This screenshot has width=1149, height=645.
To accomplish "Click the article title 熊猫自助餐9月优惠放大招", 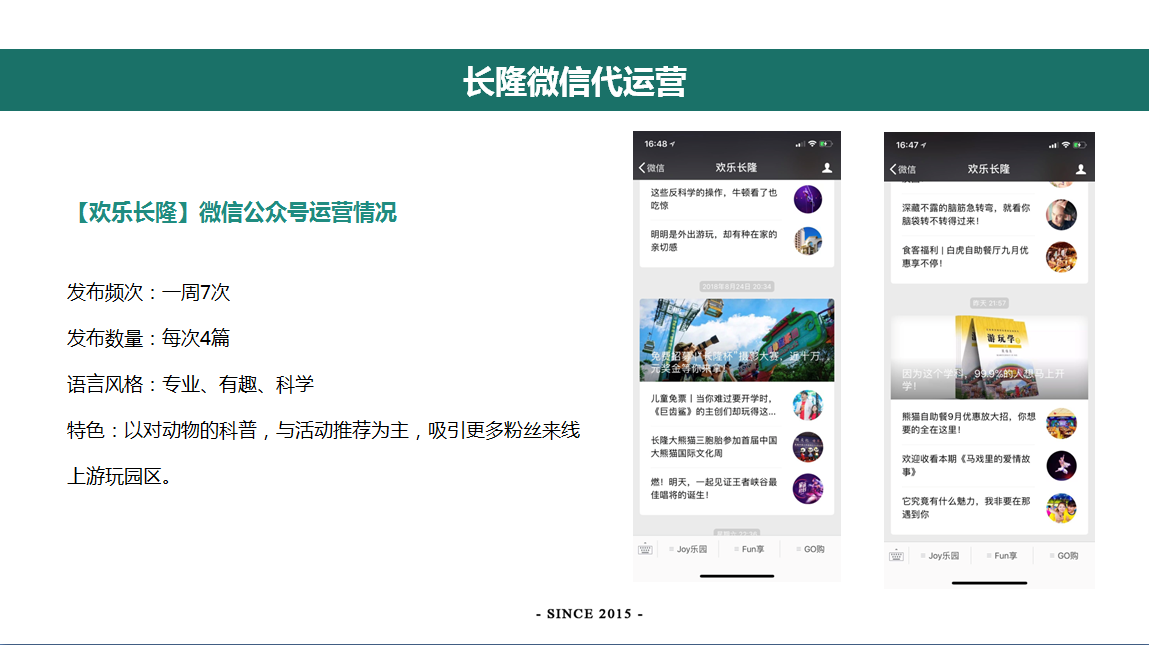I will coord(969,424).
